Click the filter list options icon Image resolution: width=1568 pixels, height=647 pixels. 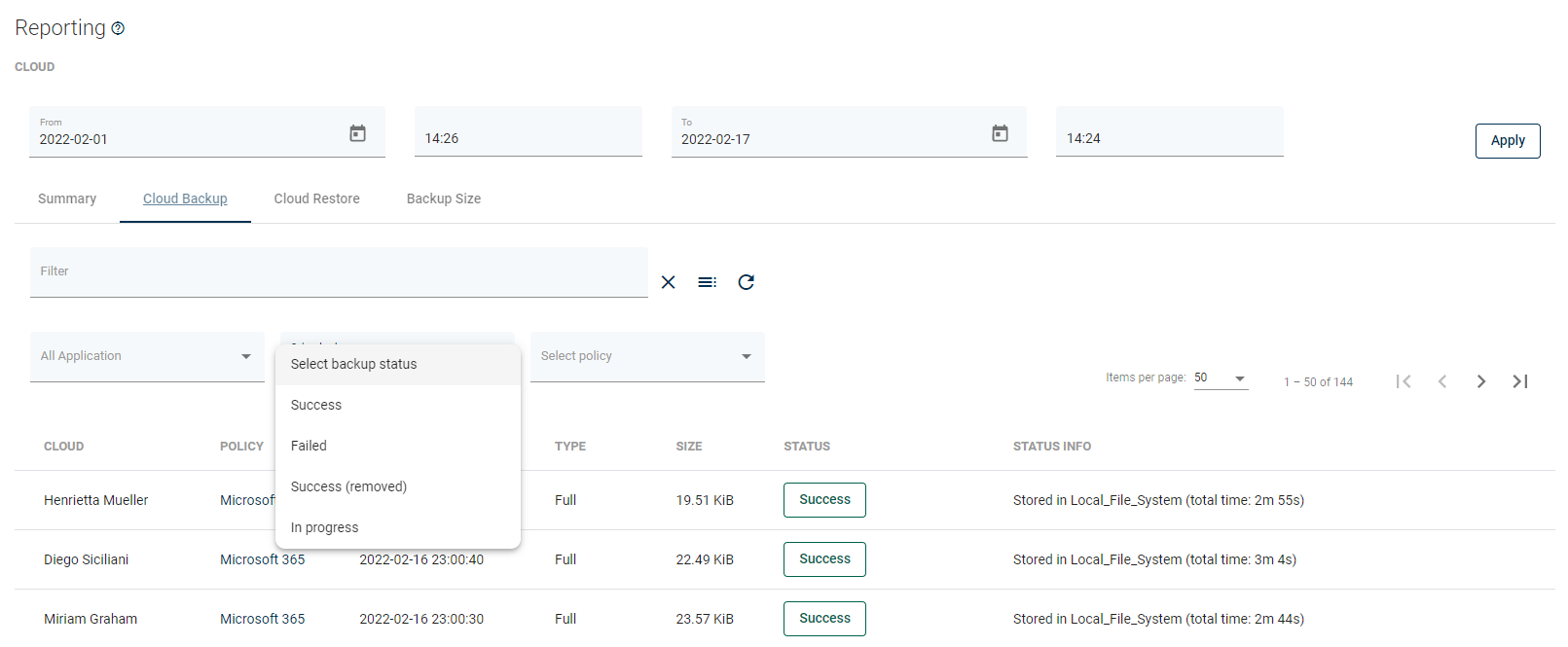point(707,282)
